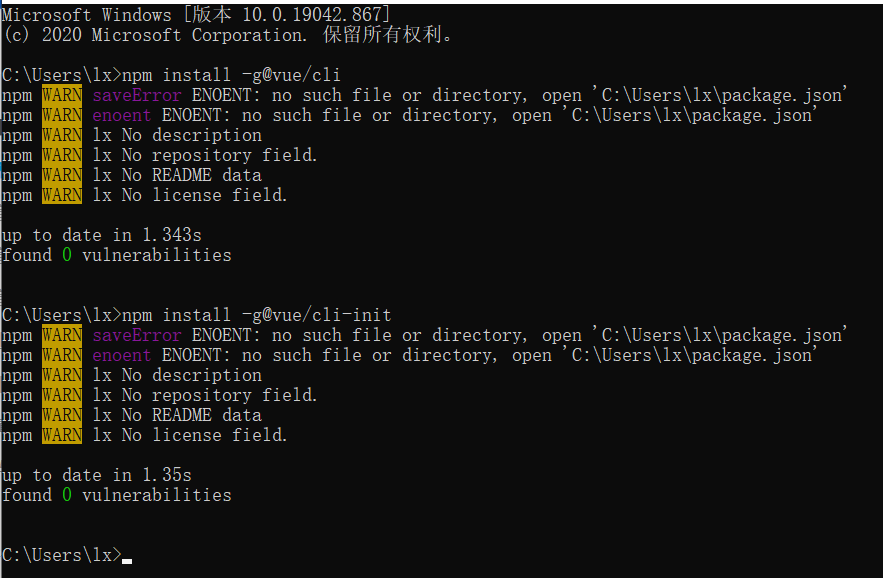Click the 'up to date in 1.35s' line
Viewport: 883px width, 578px height.
(x=96, y=475)
